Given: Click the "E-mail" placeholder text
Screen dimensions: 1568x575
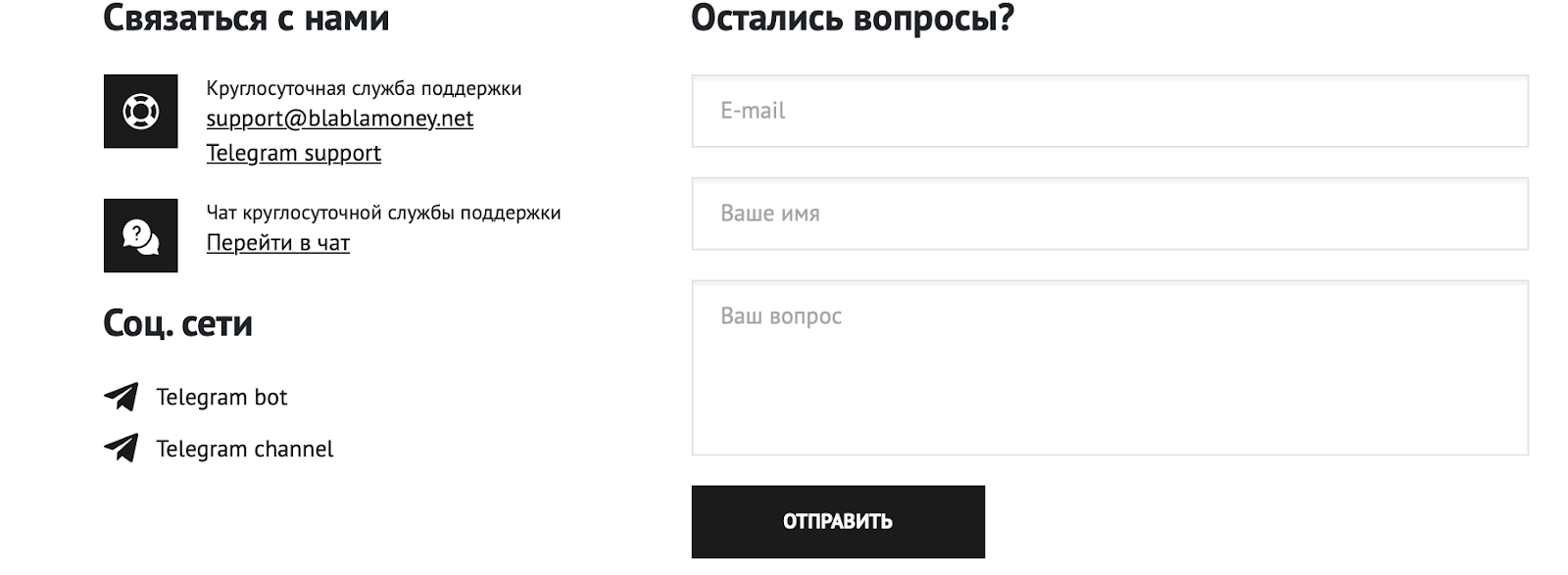Looking at the screenshot, I should [x=753, y=111].
